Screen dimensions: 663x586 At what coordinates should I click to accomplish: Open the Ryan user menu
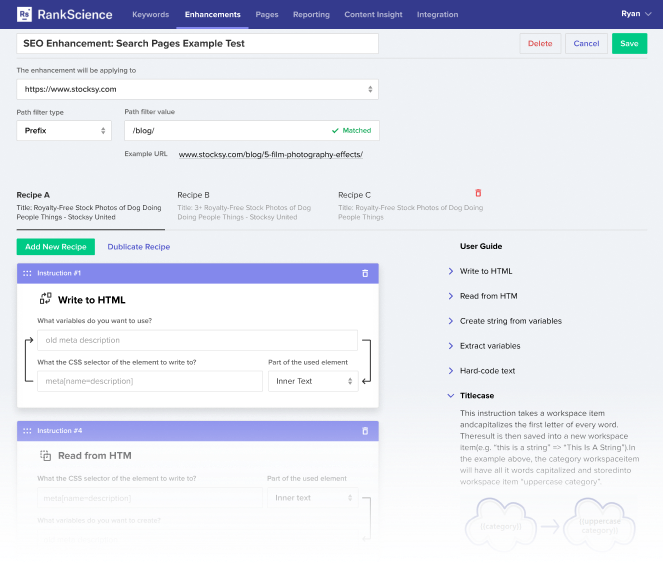click(x=636, y=14)
